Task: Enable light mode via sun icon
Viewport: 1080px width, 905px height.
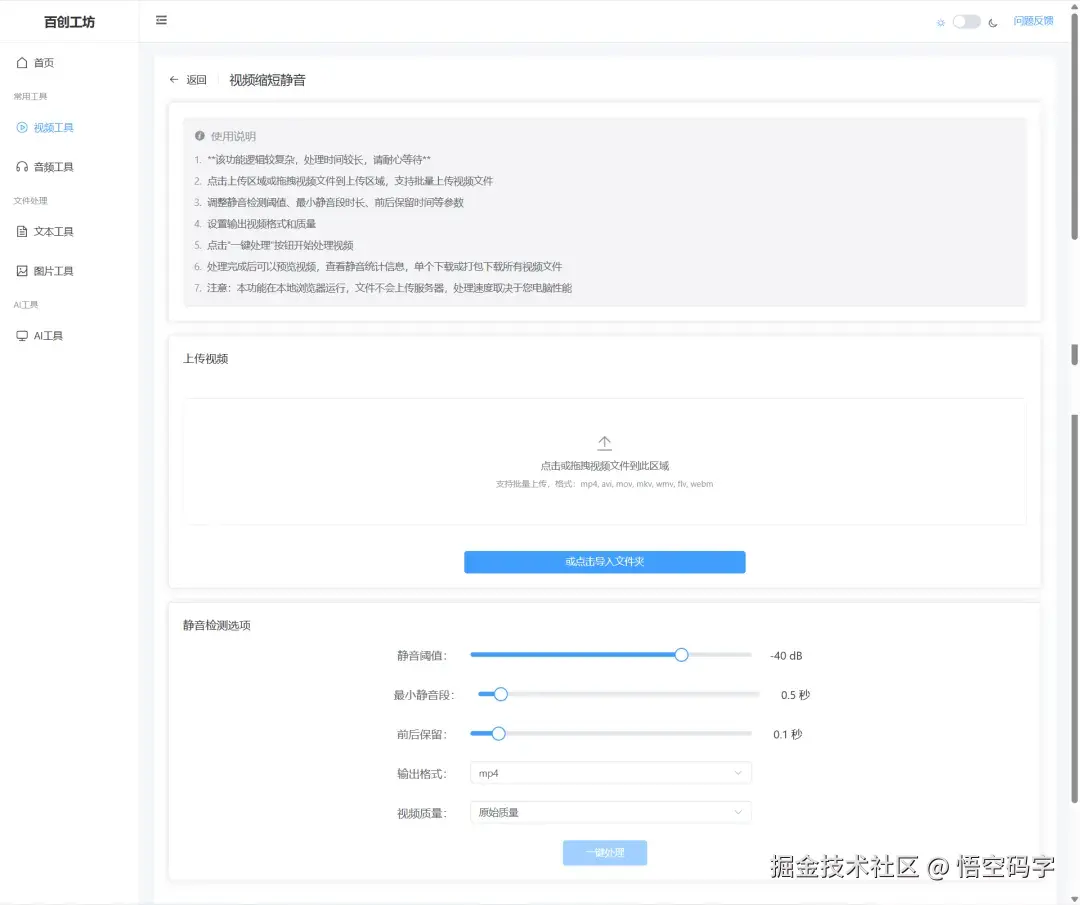Action: coord(940,21)
